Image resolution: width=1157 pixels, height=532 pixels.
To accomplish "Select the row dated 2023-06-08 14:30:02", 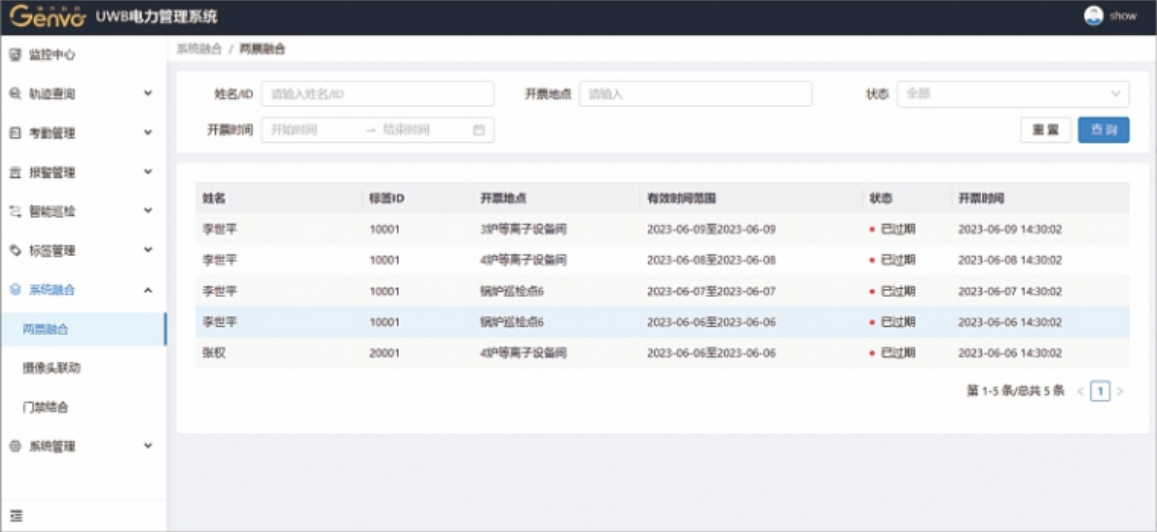I will [x=662, y=260].
